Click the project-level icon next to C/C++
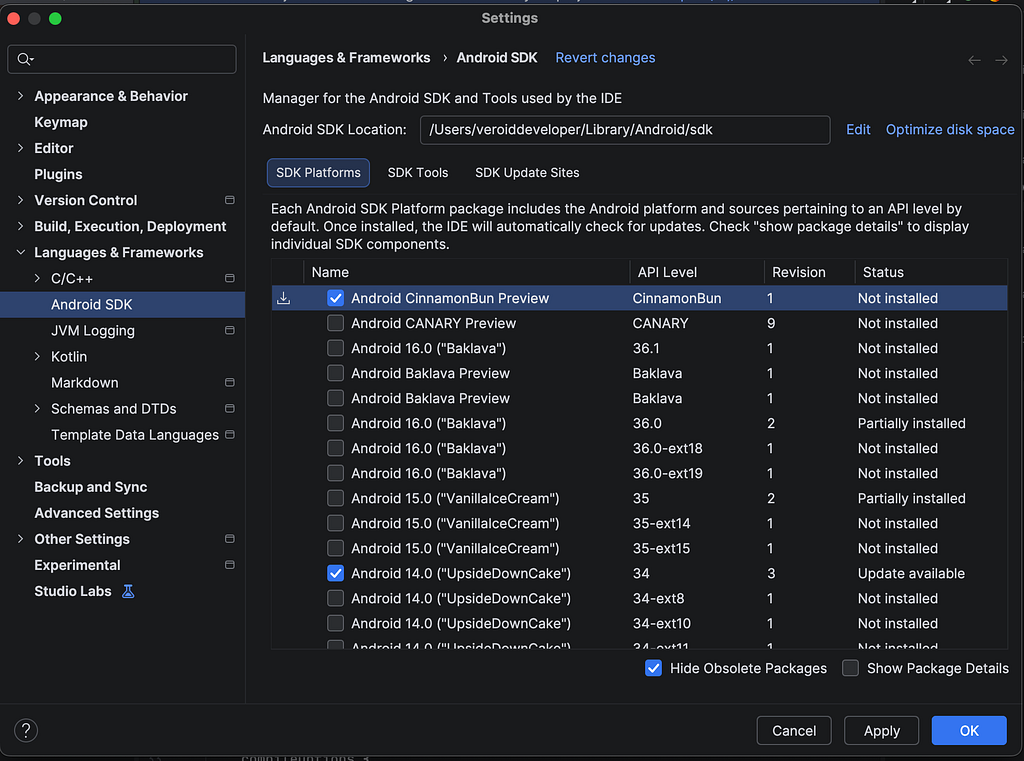This screenshot has width=1024, height=761. (230, 278)
